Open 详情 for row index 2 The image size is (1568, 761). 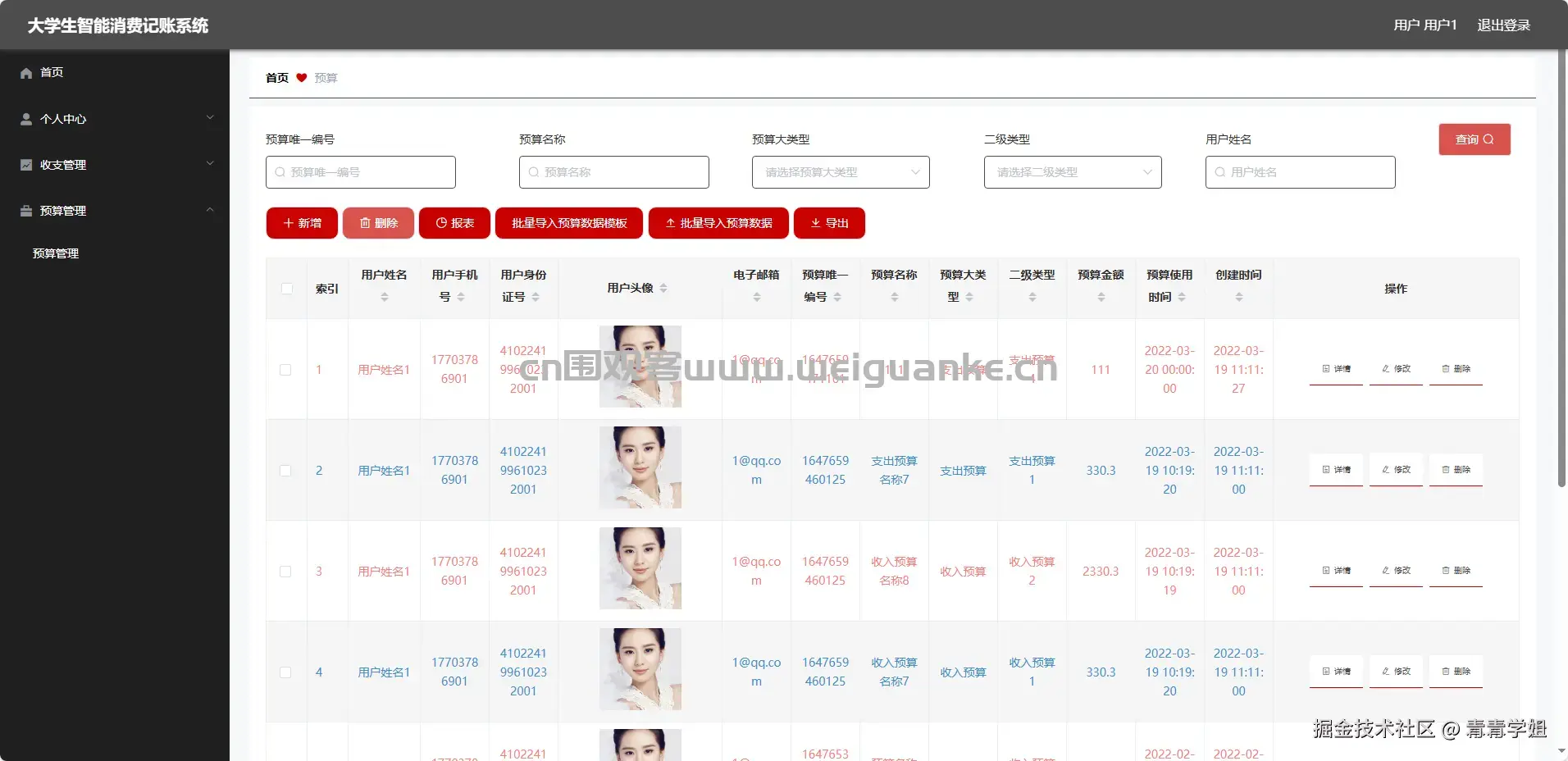(1336, 470)
